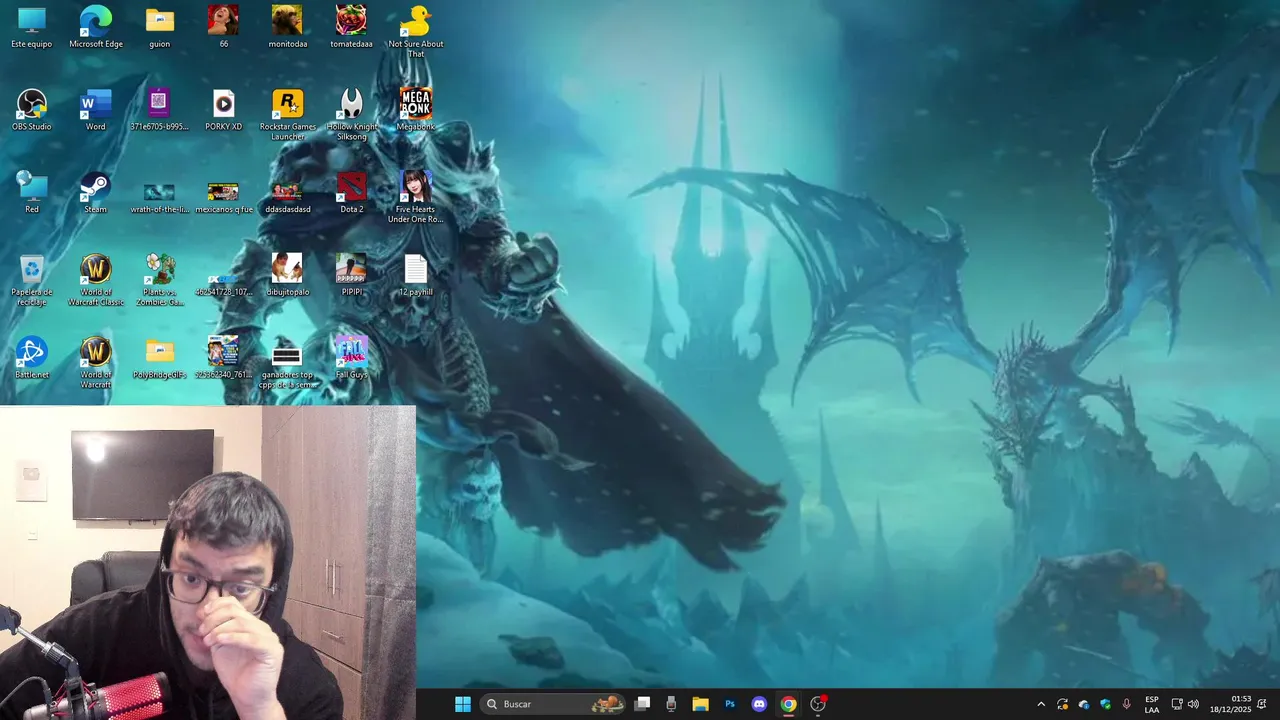The width and height of the screenshot is (1280, 720).
Task: Select the 462541728_107 image file
Action: (x=223, y=285)
